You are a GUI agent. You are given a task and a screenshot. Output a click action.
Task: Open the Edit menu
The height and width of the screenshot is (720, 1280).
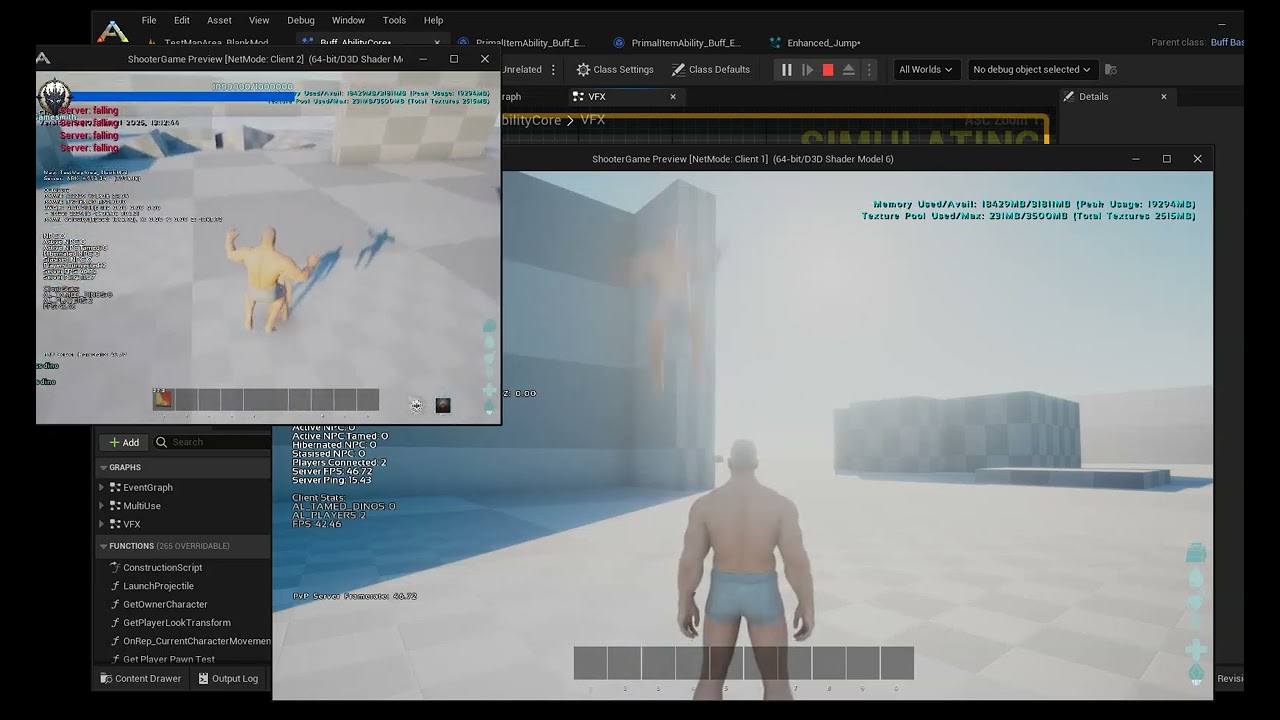click(182, 20)
